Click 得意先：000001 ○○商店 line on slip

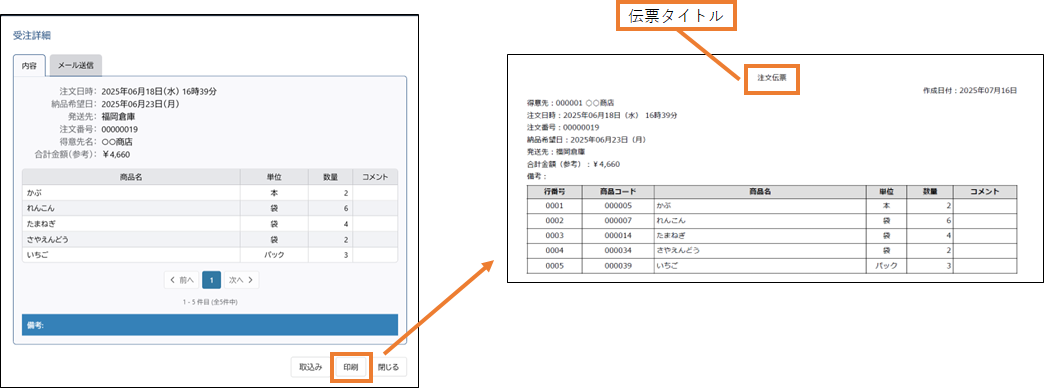(x=570, y=103)
